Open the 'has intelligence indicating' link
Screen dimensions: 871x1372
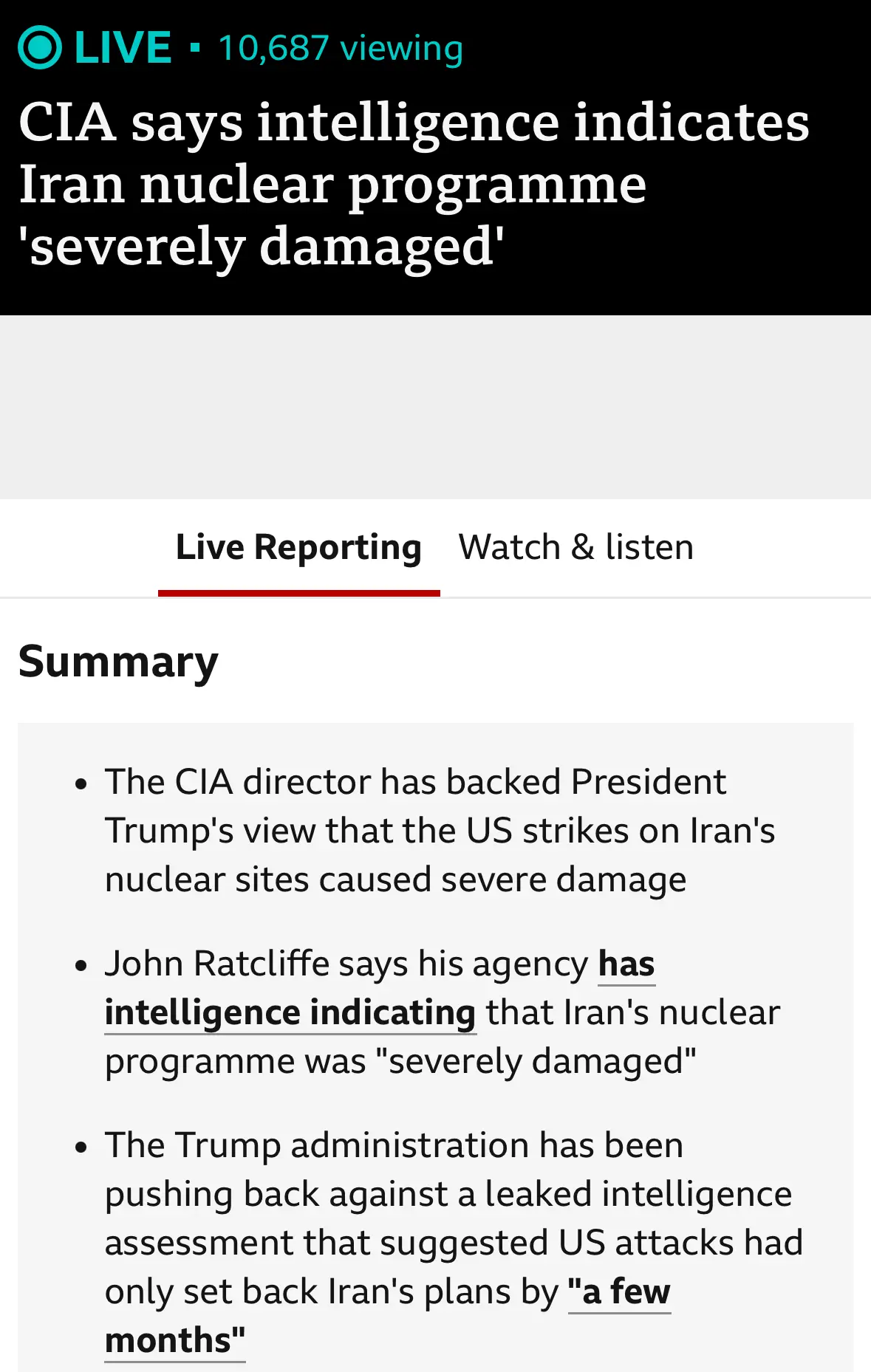[x=380, y=988]
